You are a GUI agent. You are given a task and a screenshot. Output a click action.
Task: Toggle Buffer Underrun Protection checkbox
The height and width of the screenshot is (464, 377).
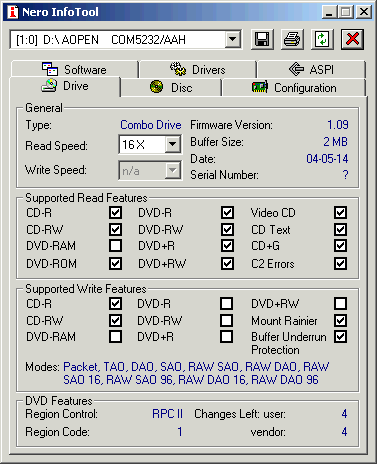[340, 337]
